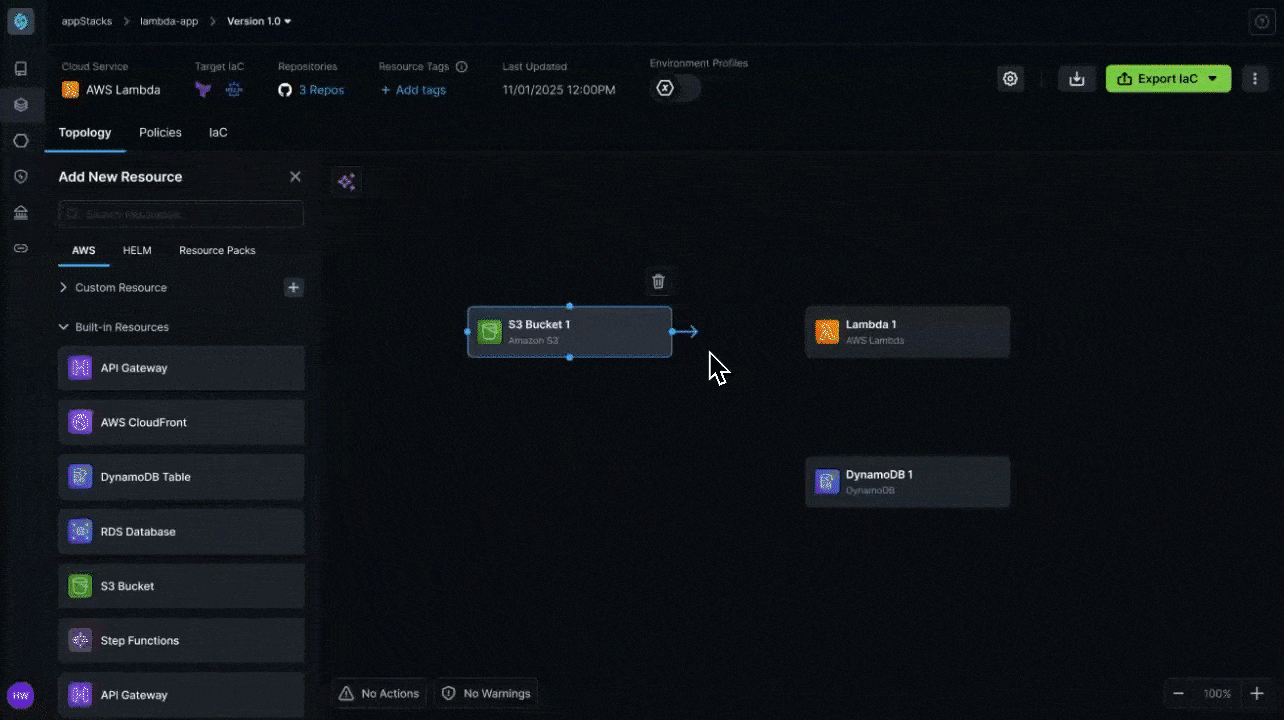Choose S3 Bucket resource
The width and height of the screenshot is (1284, 720).
coord(181,586)
